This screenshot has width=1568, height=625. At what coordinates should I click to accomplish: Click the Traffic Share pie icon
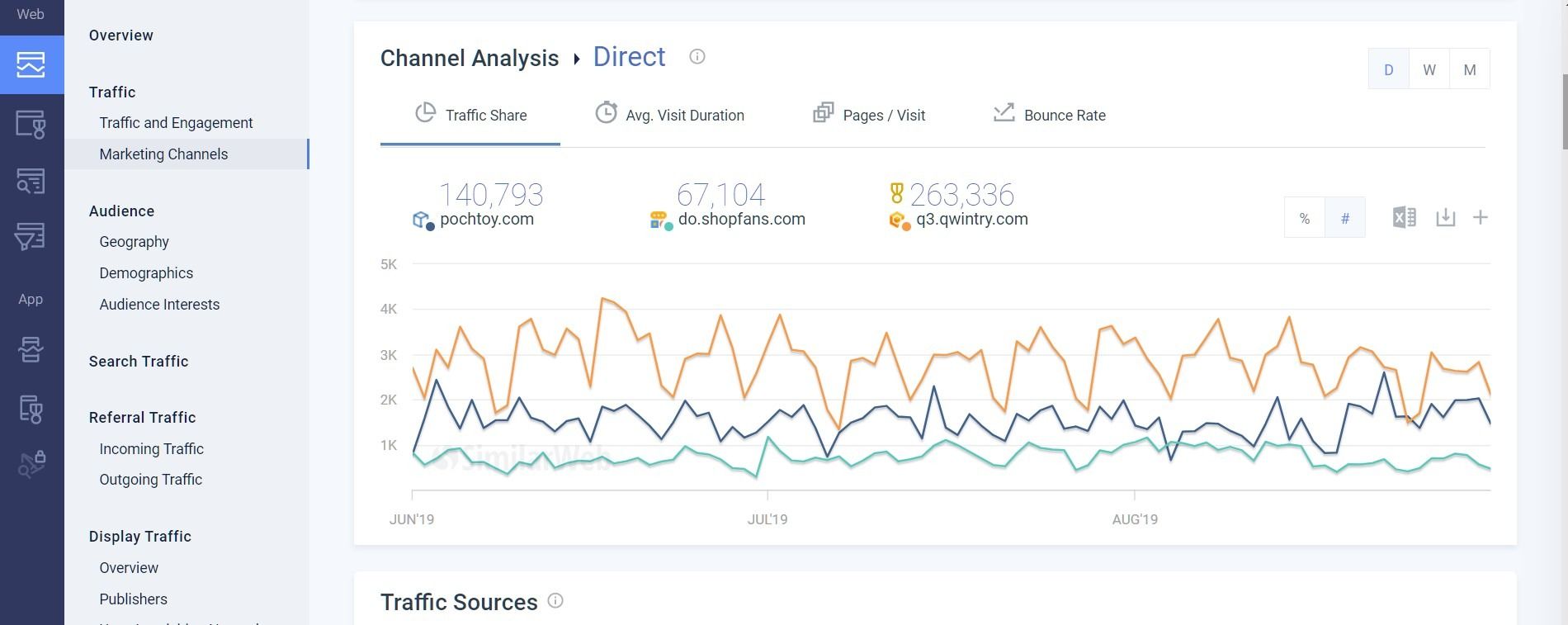coord(425,113)
